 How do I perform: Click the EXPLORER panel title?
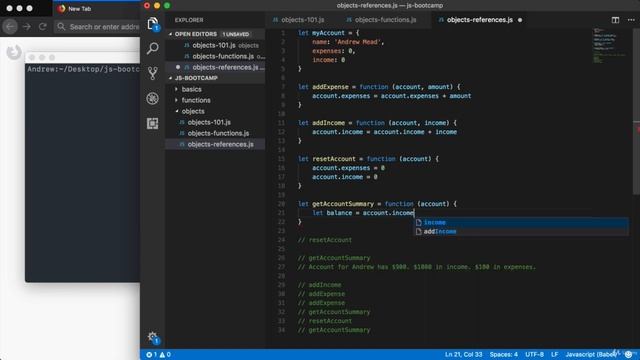tap(189, 20)
